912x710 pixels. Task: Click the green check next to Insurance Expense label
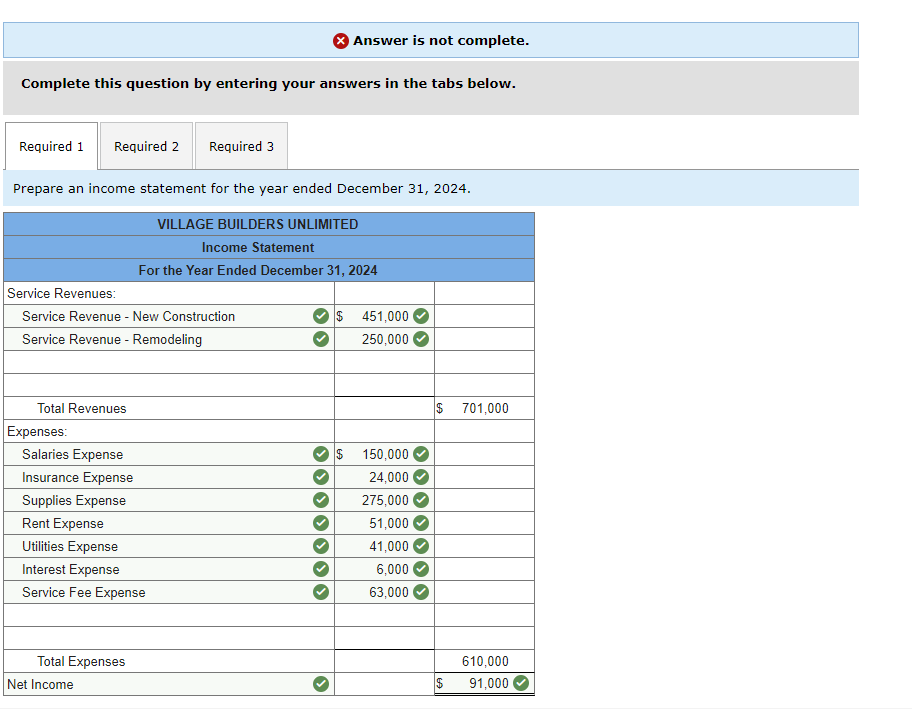pyautogui.click(x=320, y=477)
